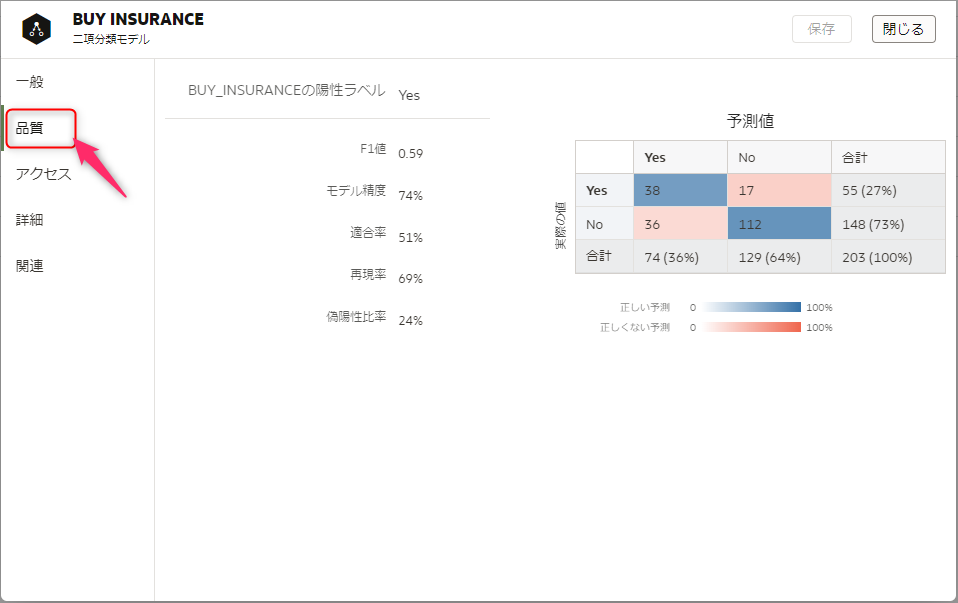Viewport: 958px width, 603px height.
Task: Click the 偽陽性比率 label
Action: pos(356,316)
